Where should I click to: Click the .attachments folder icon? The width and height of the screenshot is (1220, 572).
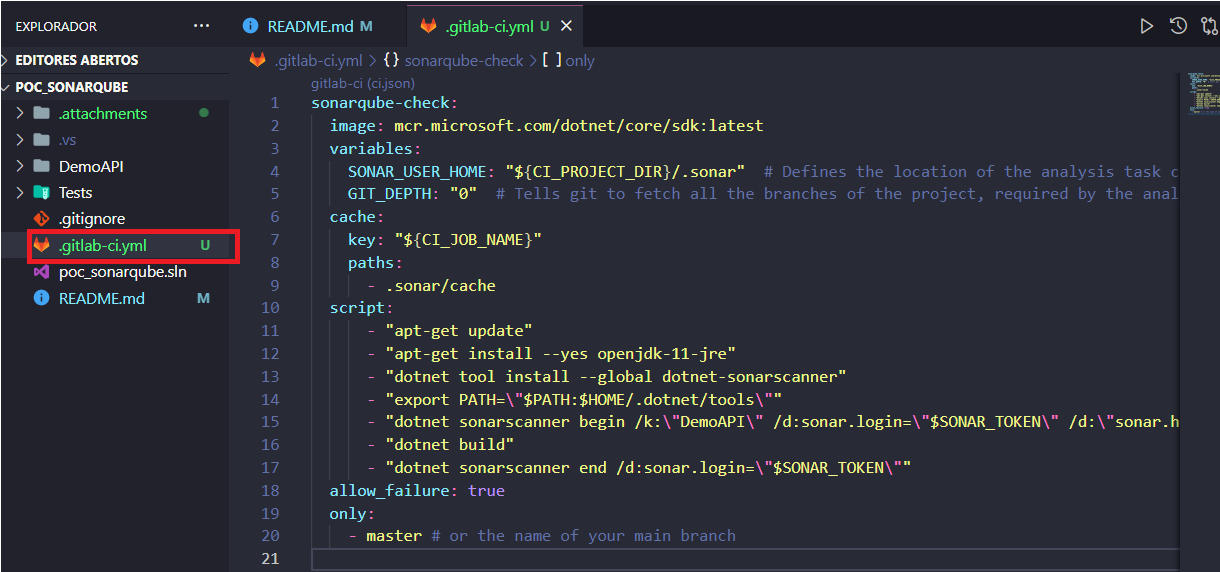(41, 113)
